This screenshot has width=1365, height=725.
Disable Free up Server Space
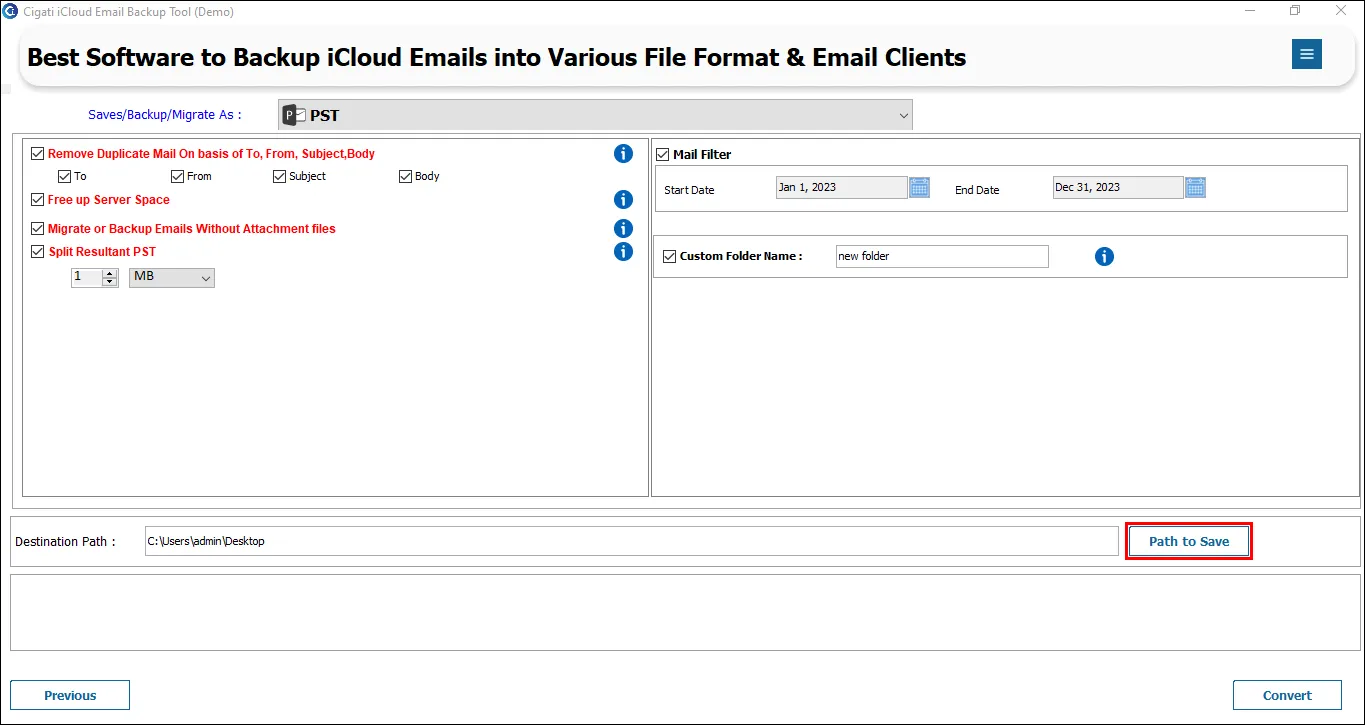(38, 200)
